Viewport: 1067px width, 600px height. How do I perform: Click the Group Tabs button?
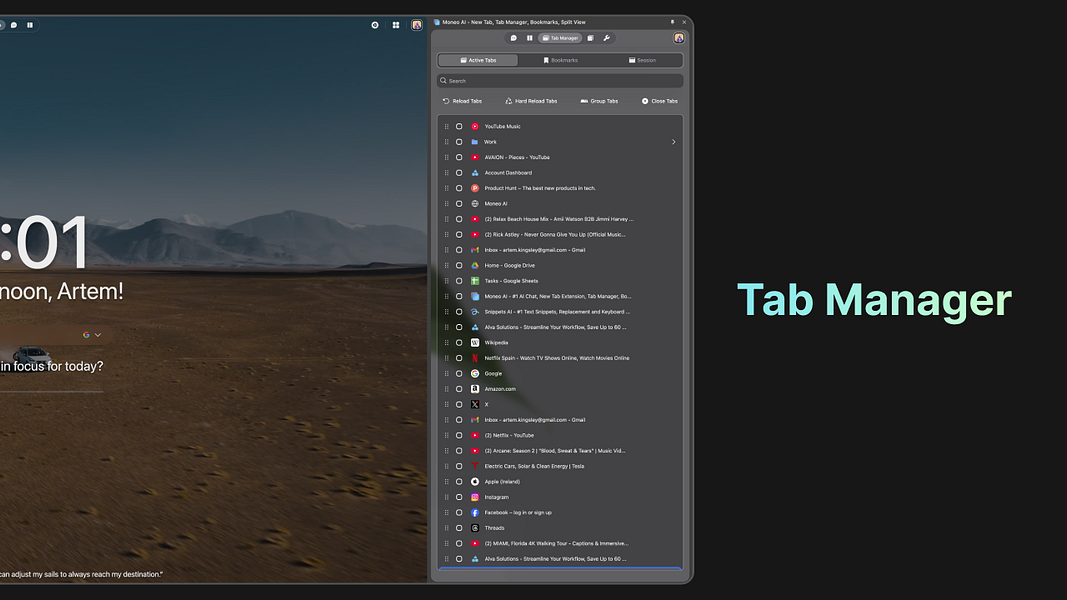click(x=599, y=101)
